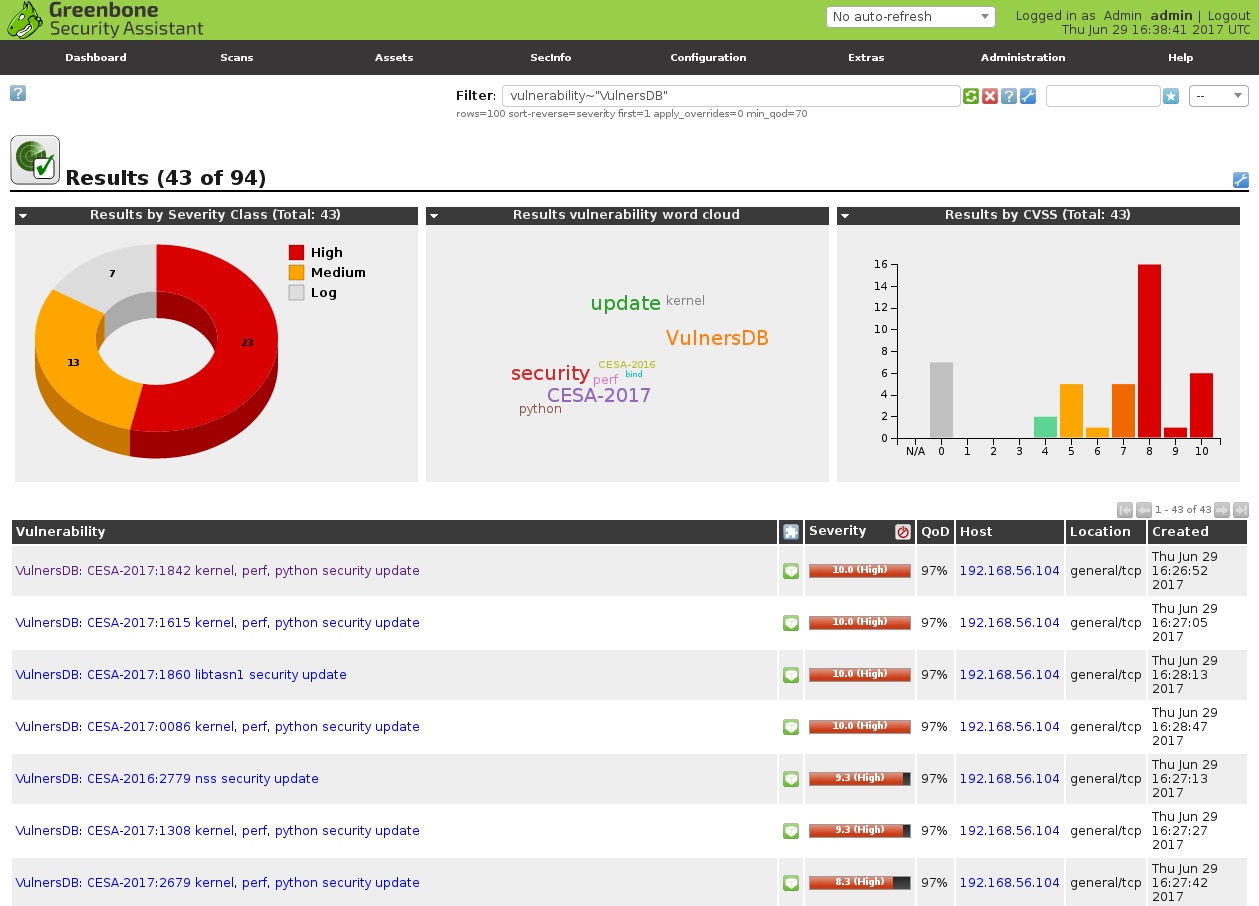Sort results by Host column header
Image resolution: width=1259 pixels, height=906 pixels.
[976, 532]
